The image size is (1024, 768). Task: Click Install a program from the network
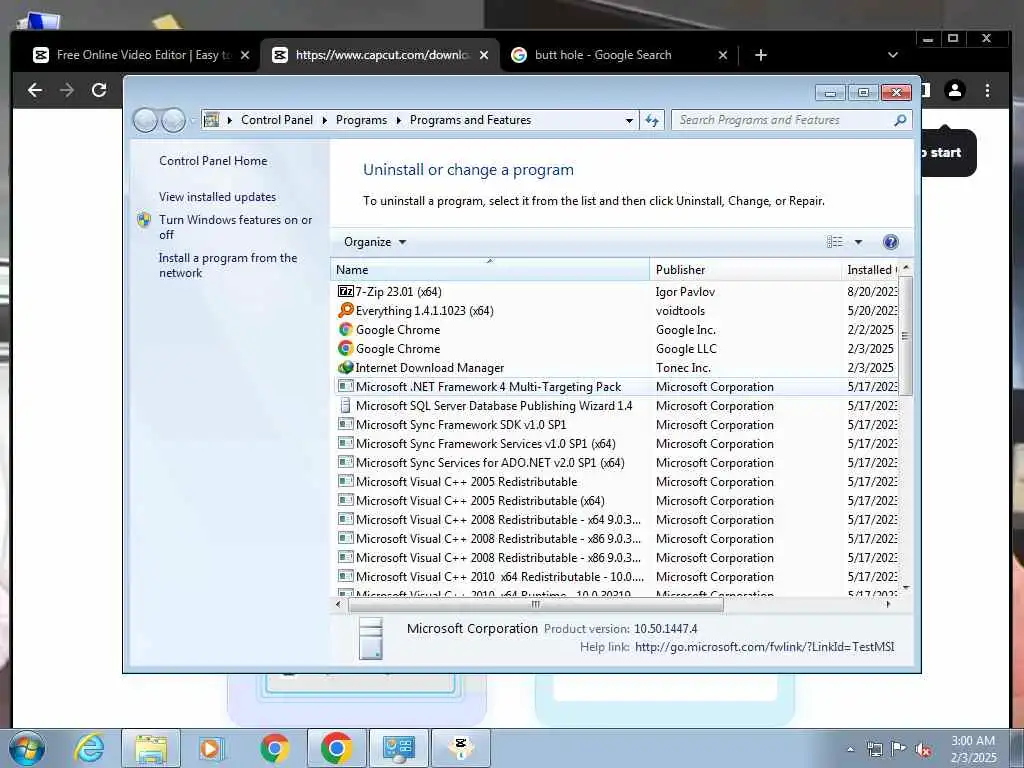tap(228, 265)
